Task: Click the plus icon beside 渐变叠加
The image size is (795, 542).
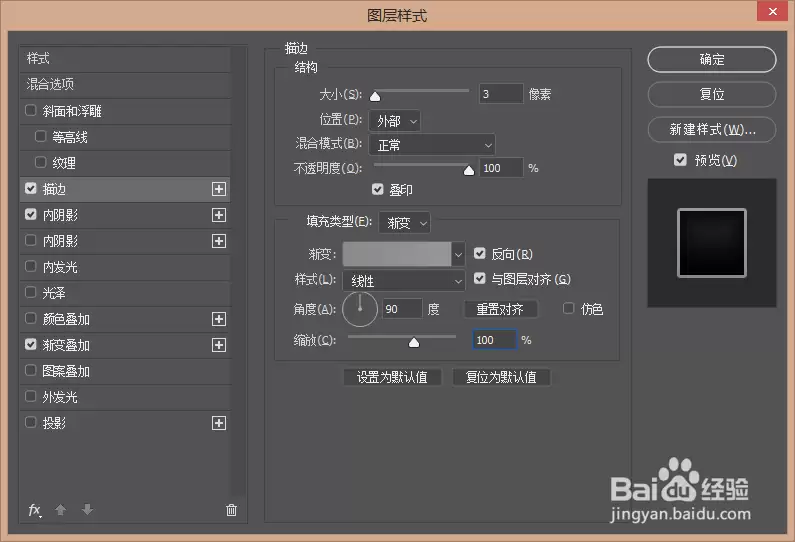Action: [219, 345]
